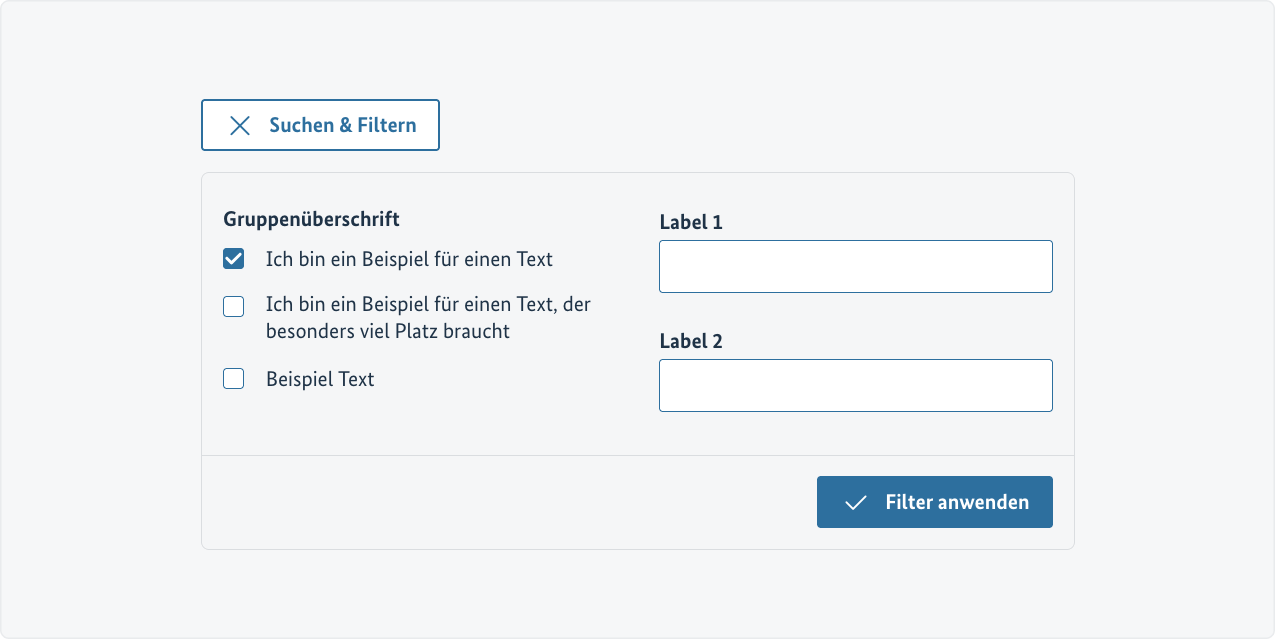
Task: Focus the Label 1 input field
Action: pyautogui.click(x=855, y=267)
